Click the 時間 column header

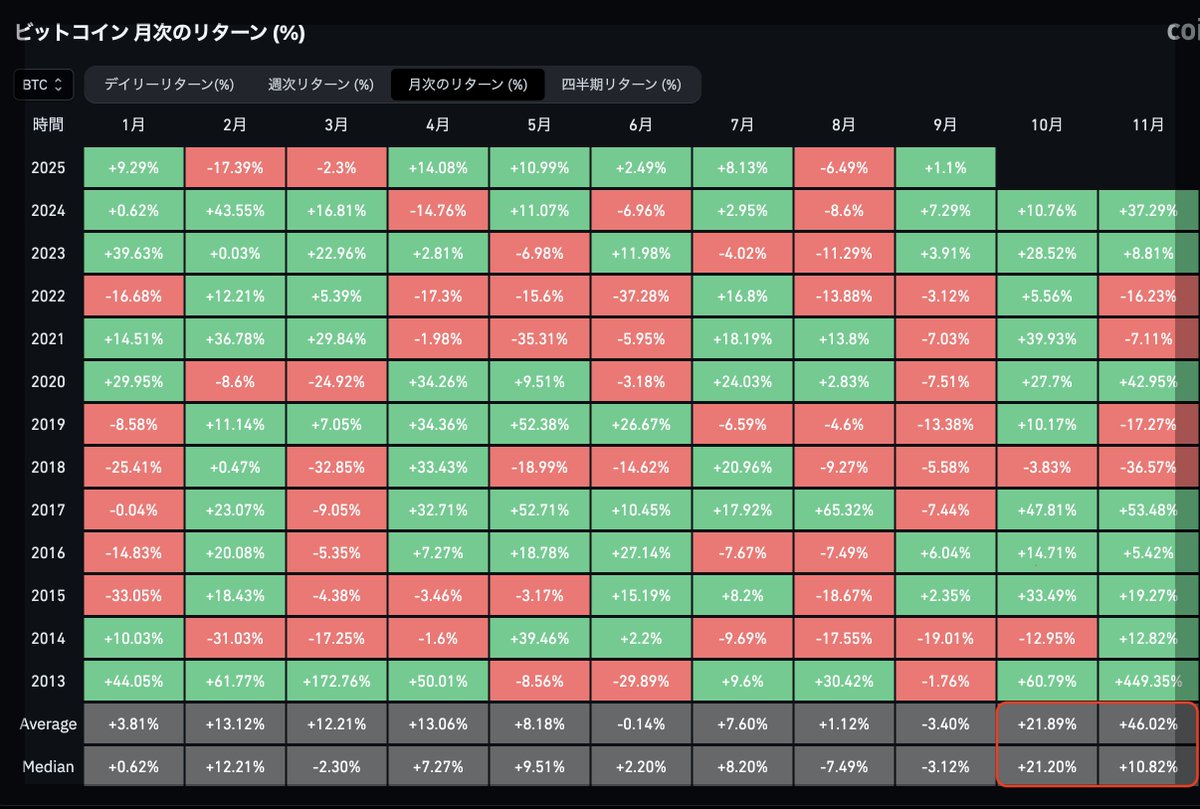click(x=48, y=124)
